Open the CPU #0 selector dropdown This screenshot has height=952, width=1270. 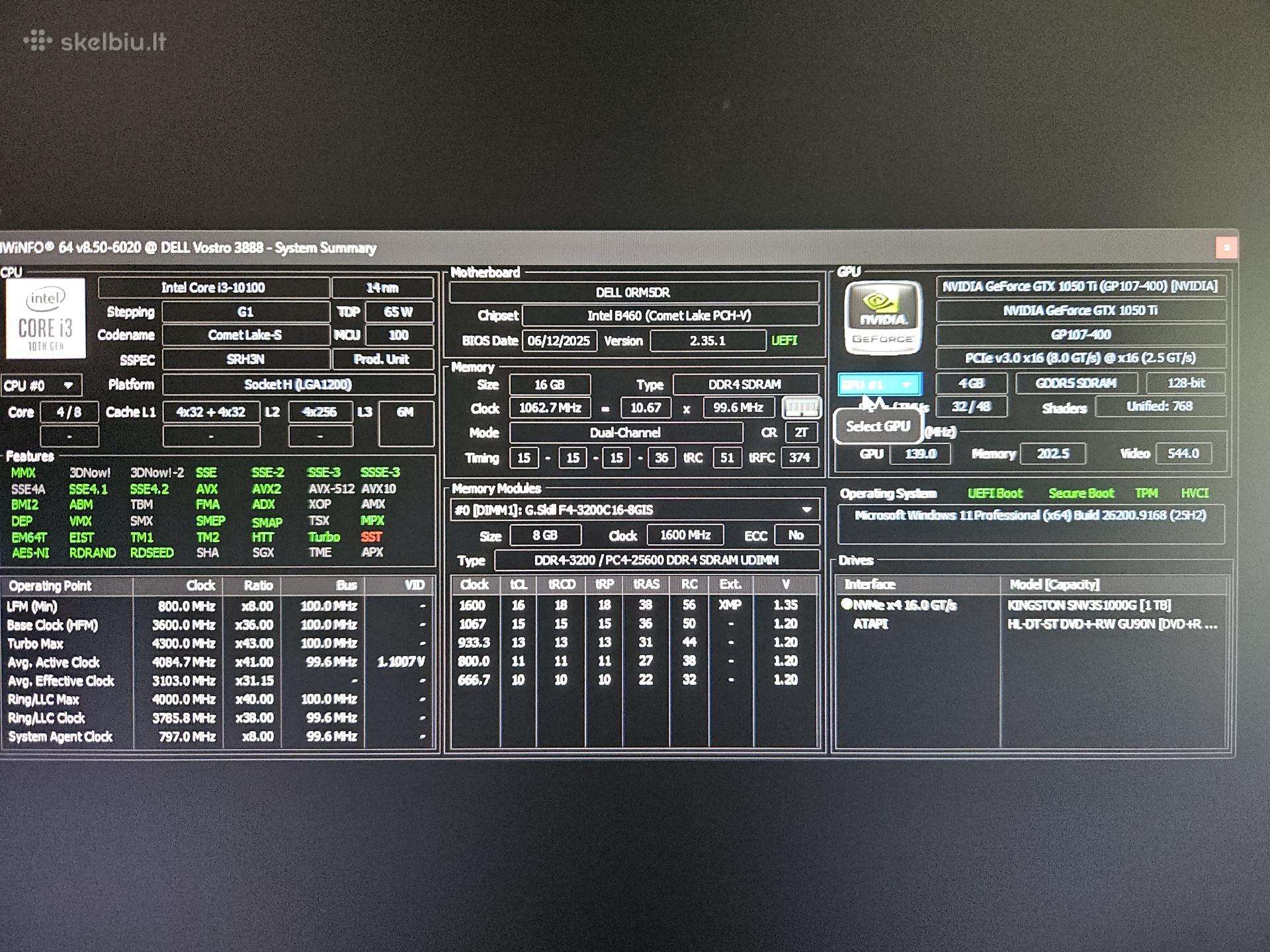(x=40, y=385)
